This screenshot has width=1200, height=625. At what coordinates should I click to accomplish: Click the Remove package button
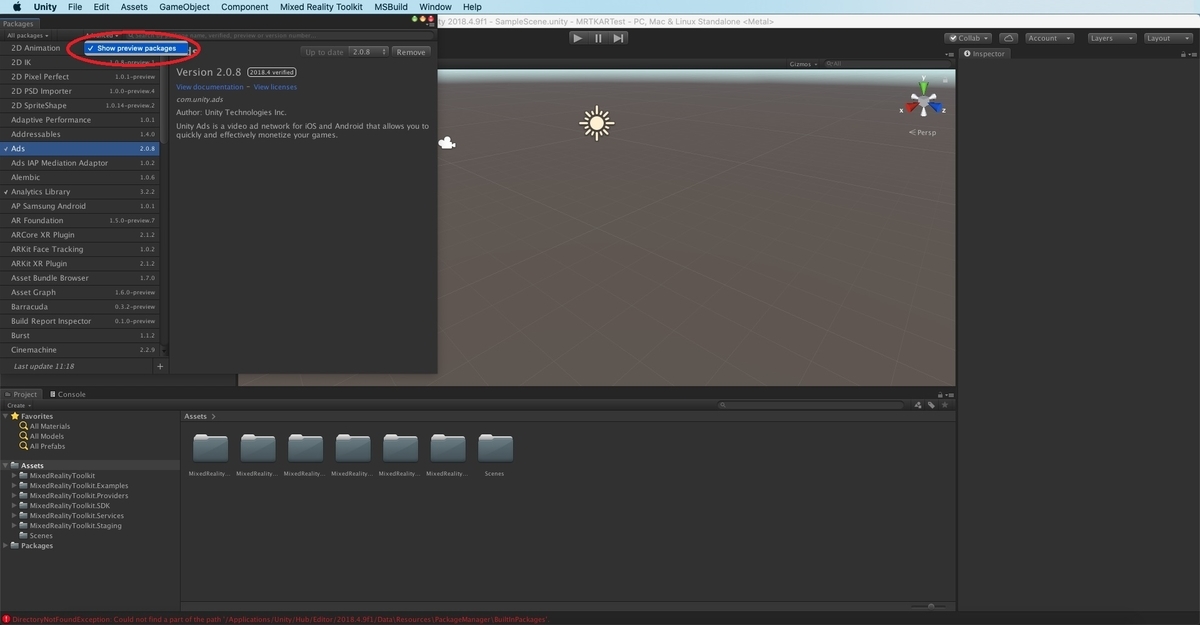tap(411, 52)
